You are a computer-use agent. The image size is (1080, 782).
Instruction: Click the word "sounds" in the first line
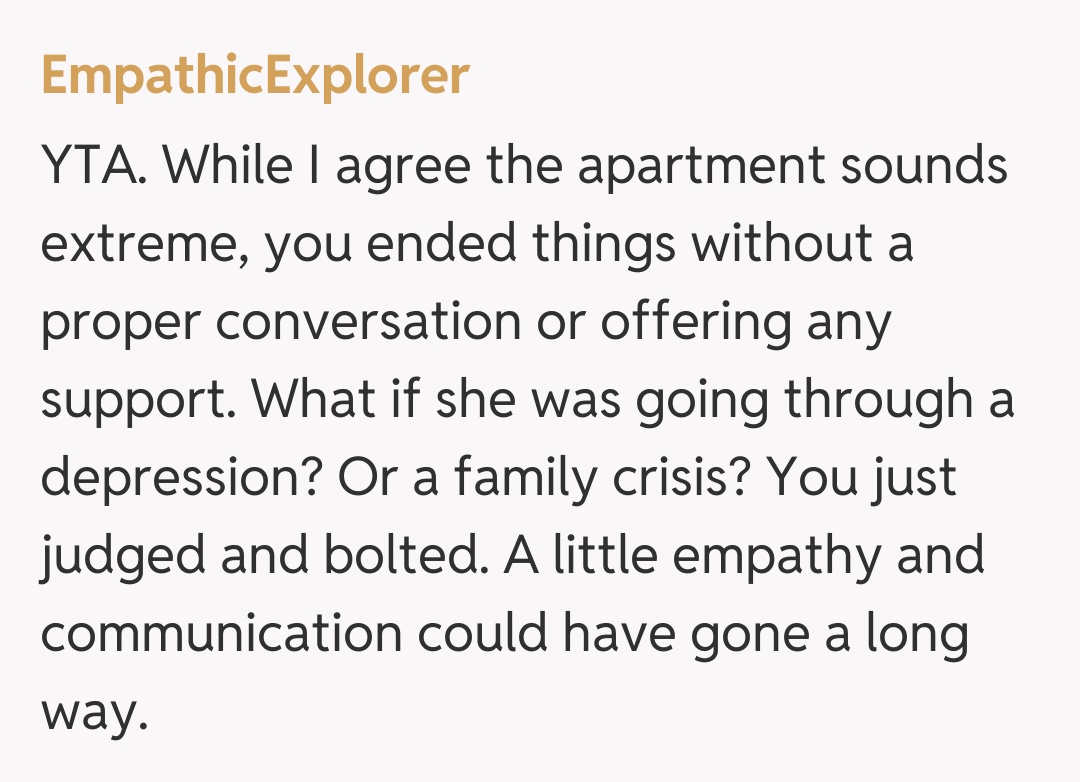(923, 167)
